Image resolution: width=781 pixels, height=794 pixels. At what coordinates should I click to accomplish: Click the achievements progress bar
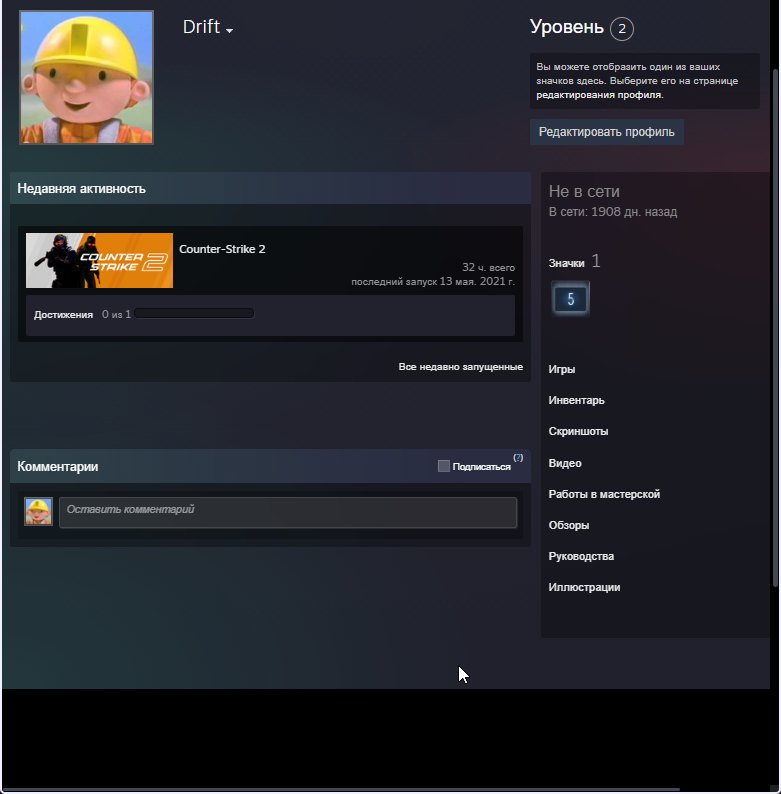pos(194,313)
